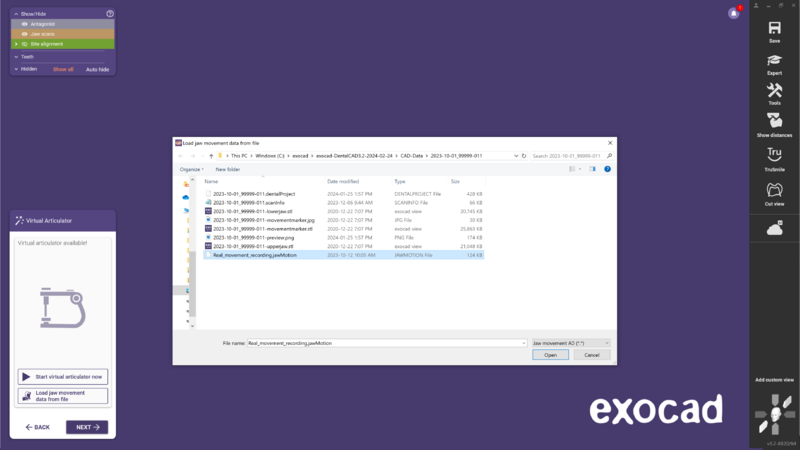The image size is (800, 450).
Task: Click CAD-Data in the breadcrumb path
Action: pos(412,156)
